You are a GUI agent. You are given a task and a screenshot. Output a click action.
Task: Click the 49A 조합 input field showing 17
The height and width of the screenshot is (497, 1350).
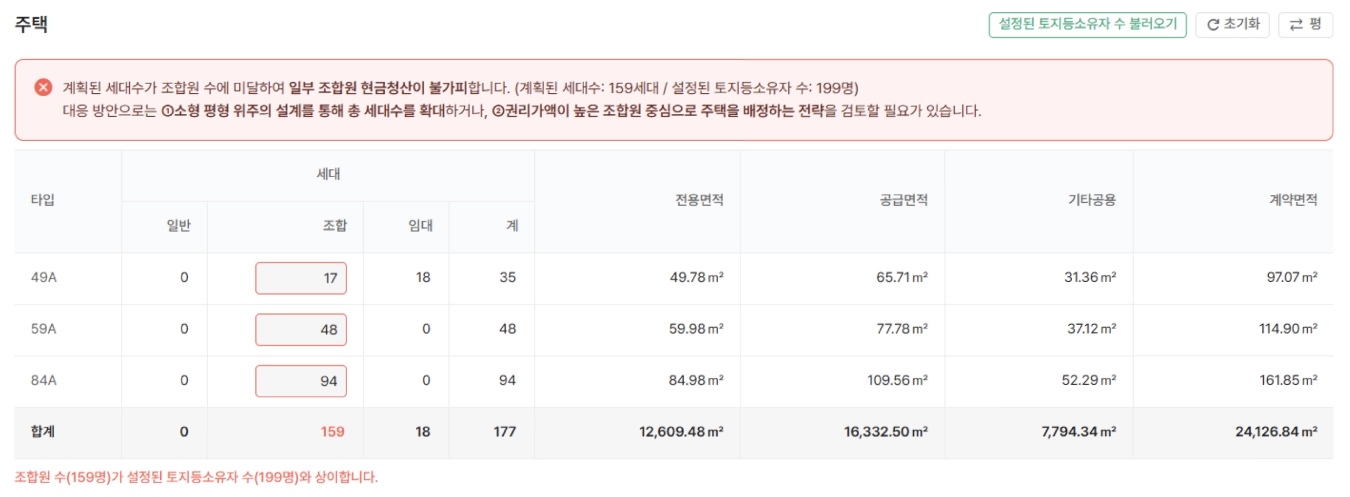(301, 278)
